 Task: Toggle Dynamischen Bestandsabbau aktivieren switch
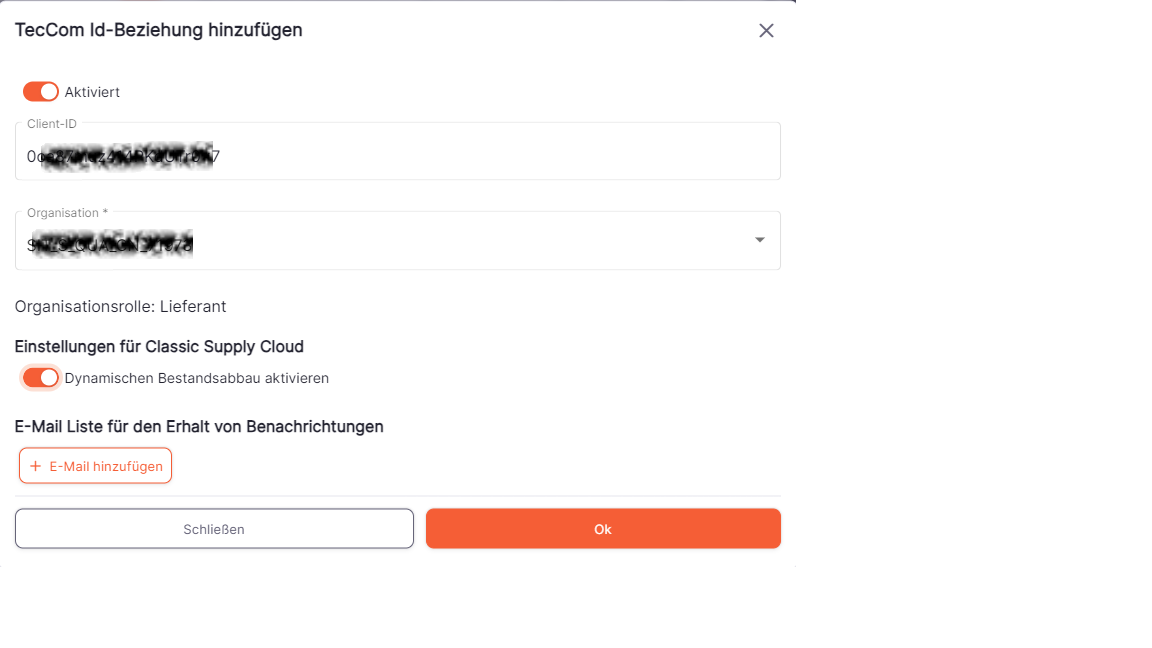[40, 378]
